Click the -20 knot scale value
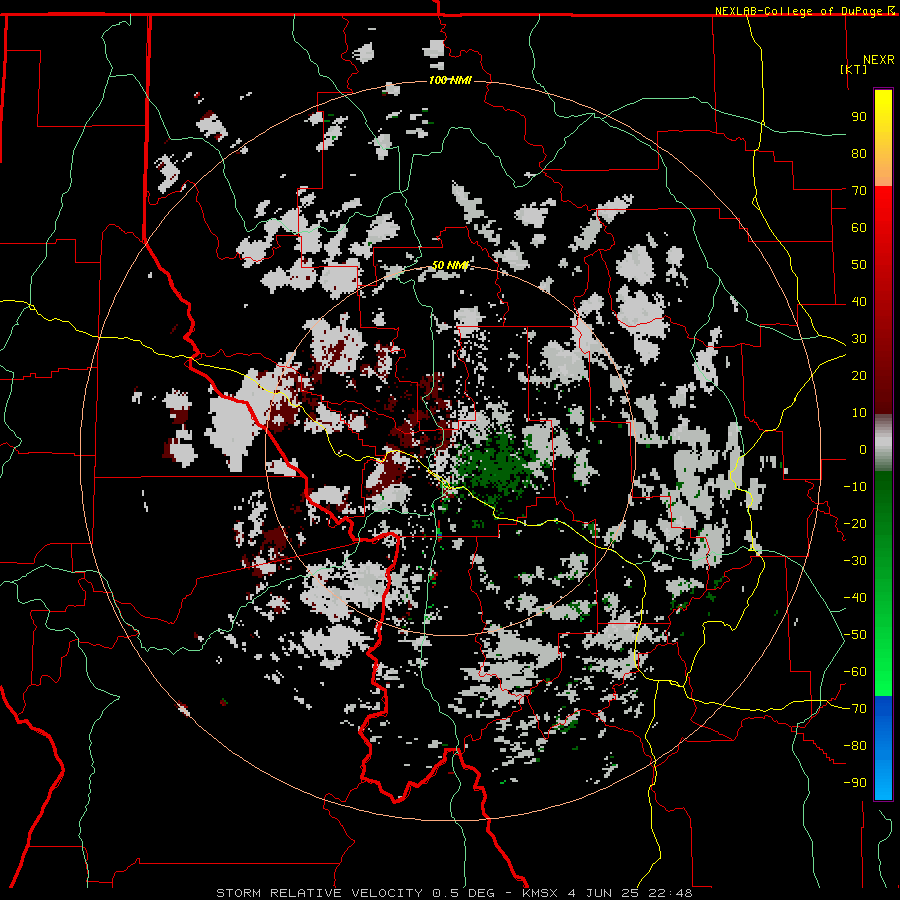The height and width of the screenshot is (900, 900). pyautogui.click(x=855, y=523)
